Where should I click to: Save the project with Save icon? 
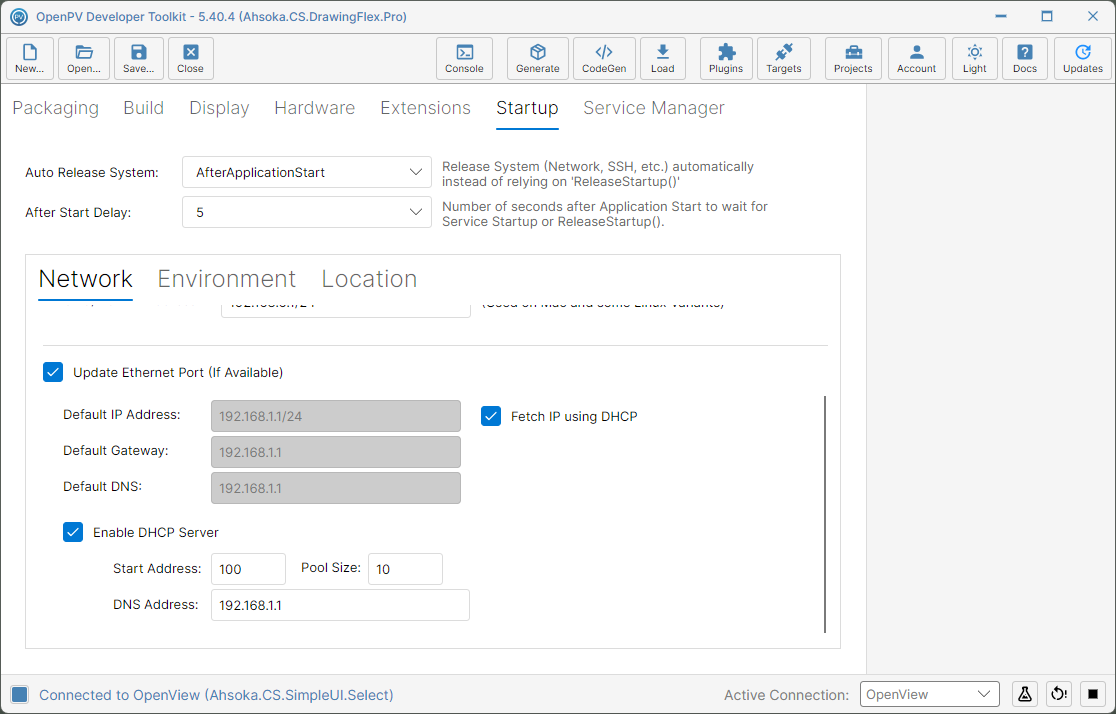pos(139,58)
